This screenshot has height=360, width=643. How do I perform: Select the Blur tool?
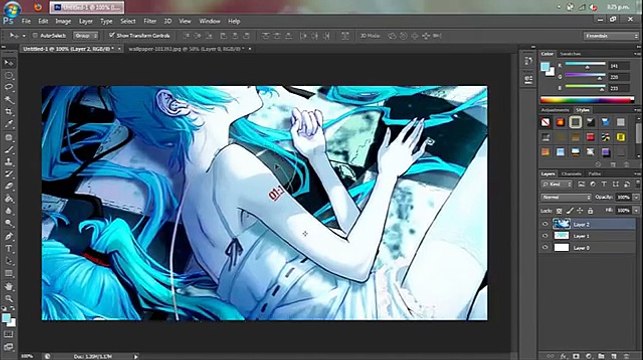[x=9, y=211]
